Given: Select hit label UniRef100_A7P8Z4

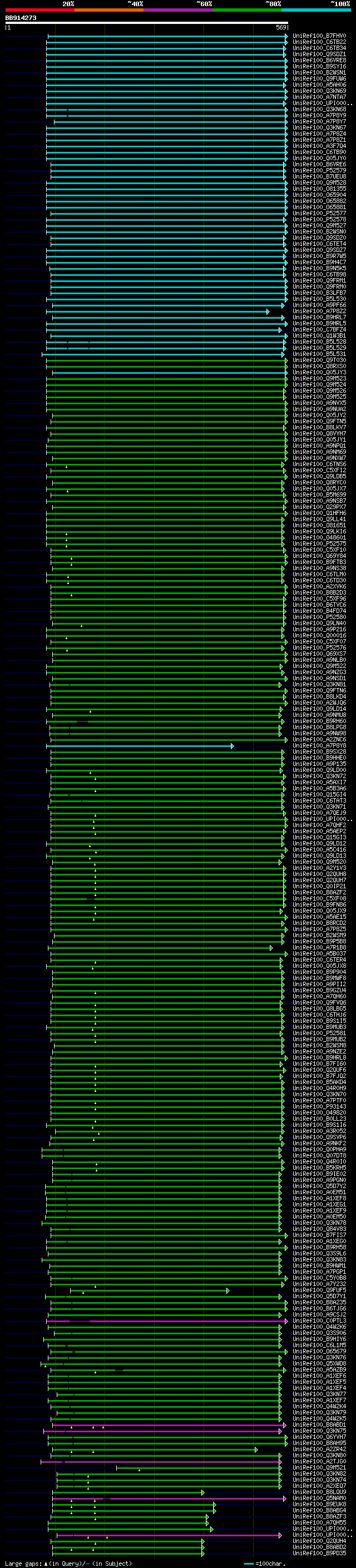Looking at the screenshot, I should coord(319,134).
